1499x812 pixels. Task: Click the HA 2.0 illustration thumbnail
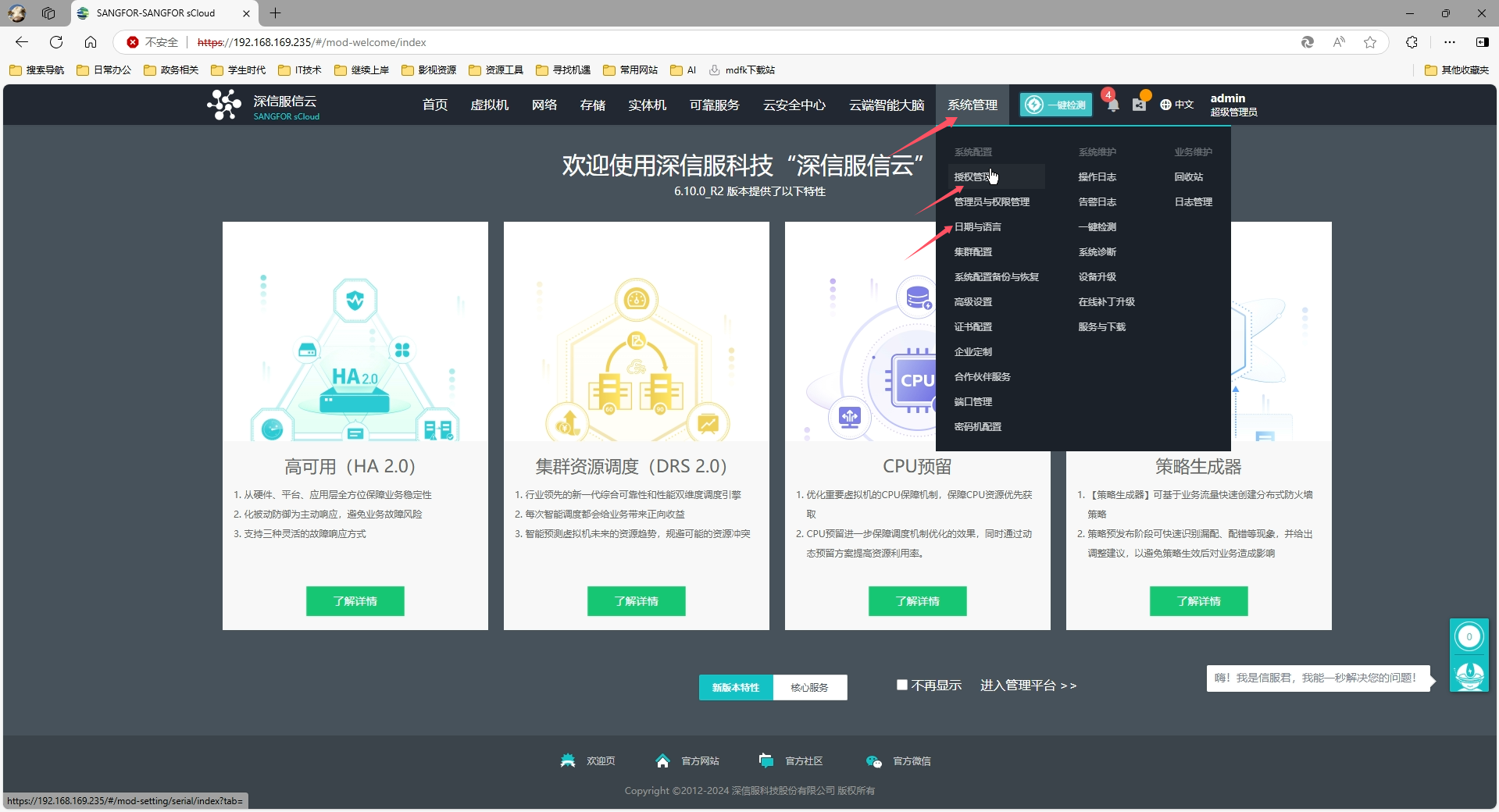[355, 332]
